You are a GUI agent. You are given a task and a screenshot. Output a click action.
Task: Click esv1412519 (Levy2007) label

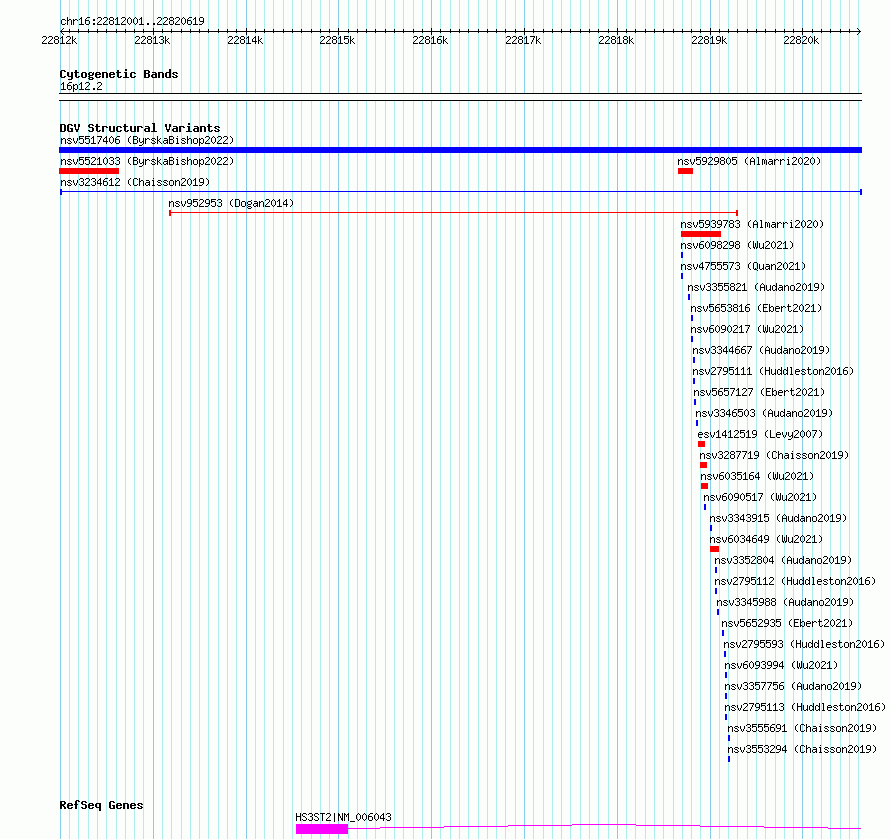[760, 434]
